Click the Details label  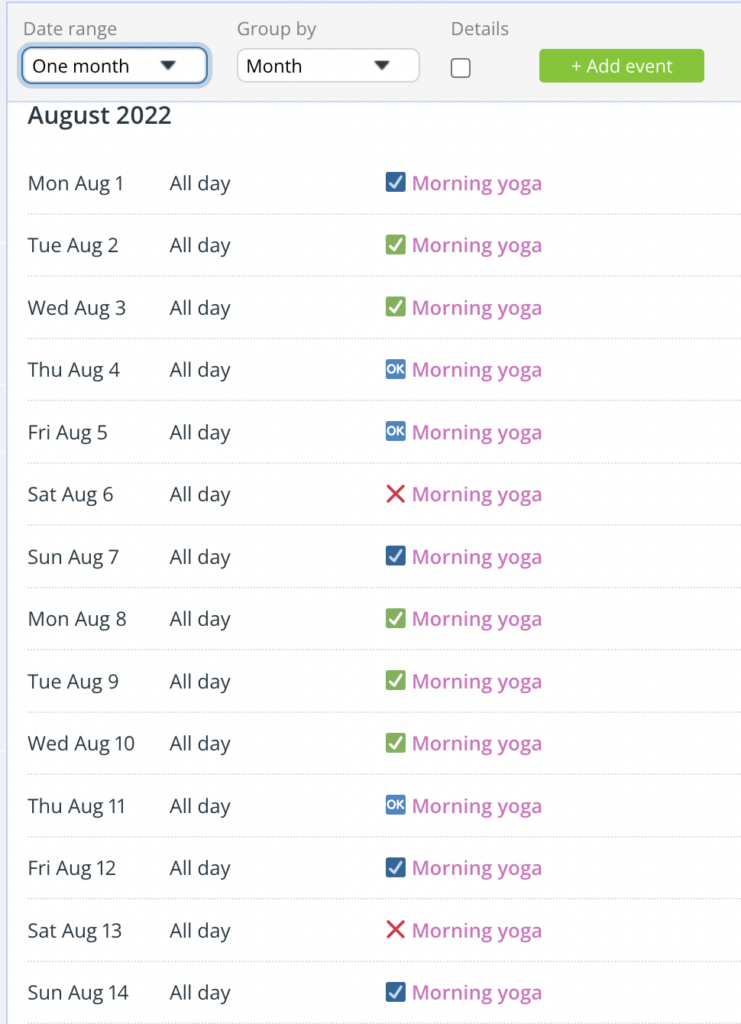[x=479, y=29]
